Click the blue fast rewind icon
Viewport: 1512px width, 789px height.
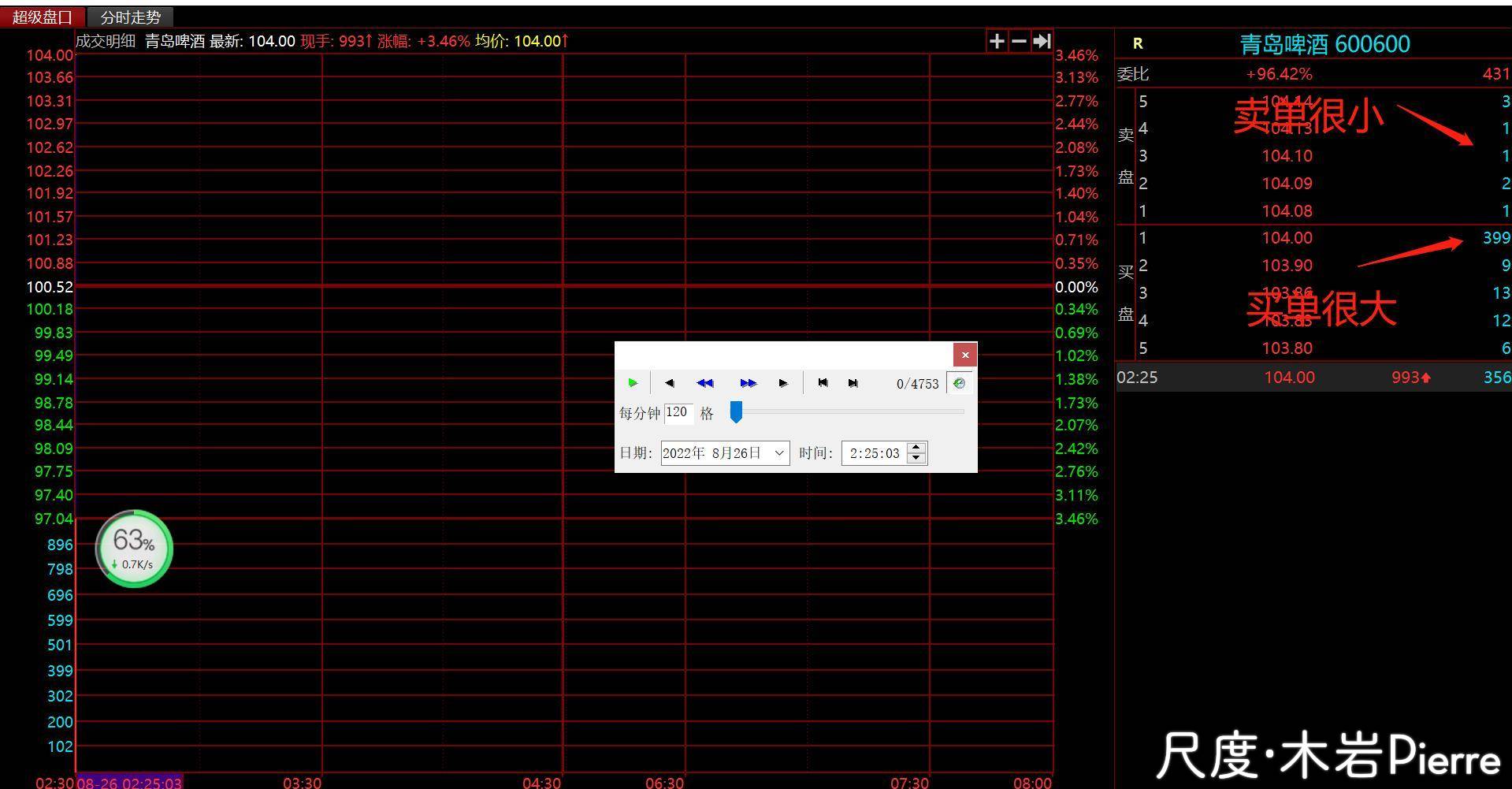[x=704, y=383]
